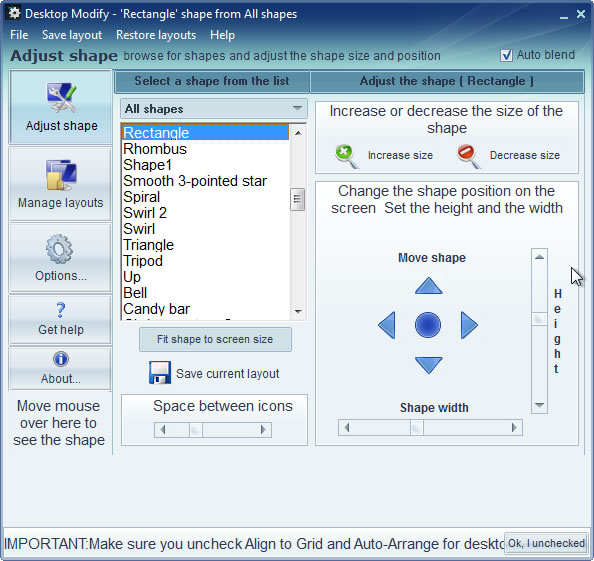Toggle the Auto blend checkbox

point(506,55)
